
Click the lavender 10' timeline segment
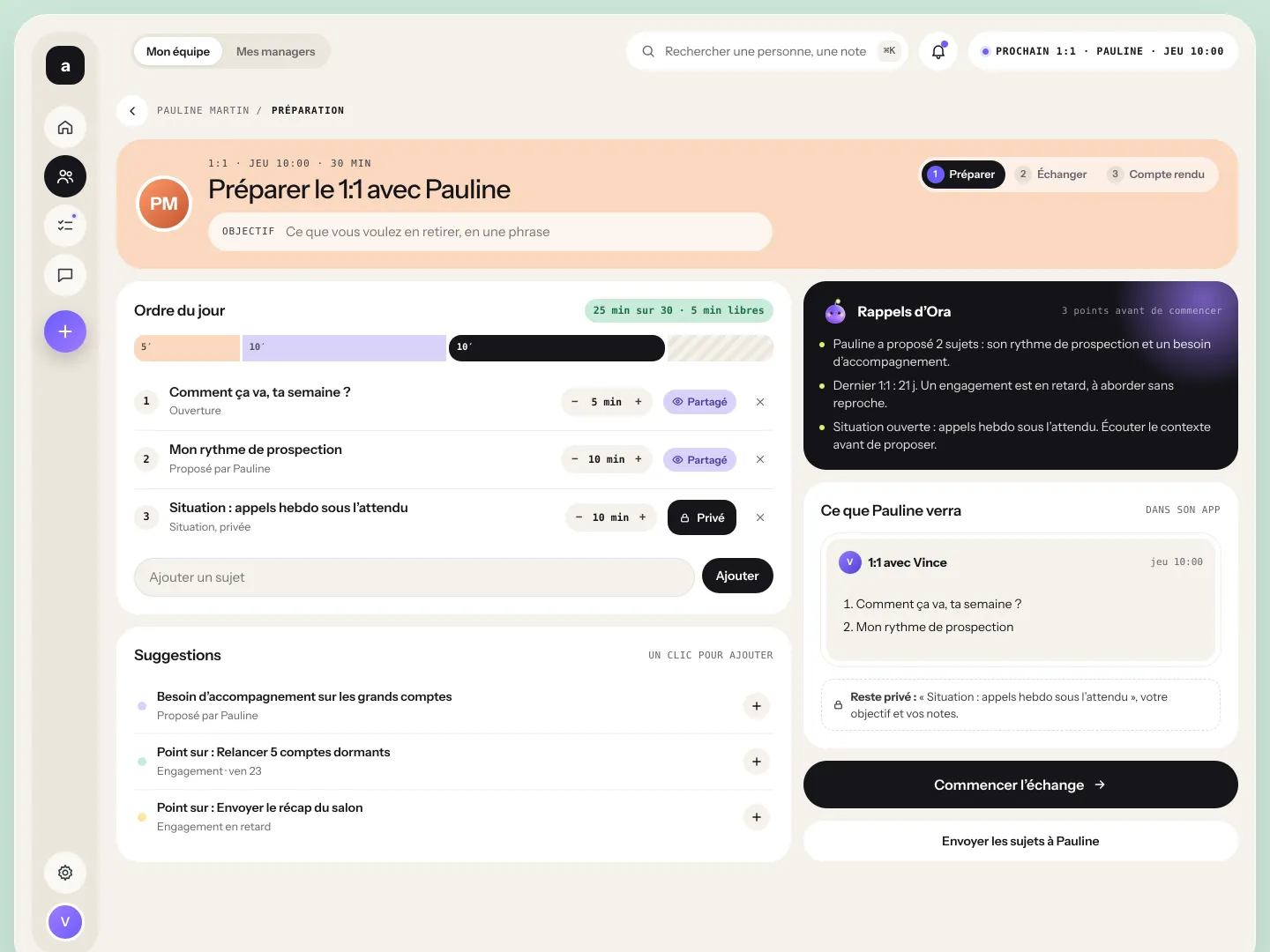[344, 347]
